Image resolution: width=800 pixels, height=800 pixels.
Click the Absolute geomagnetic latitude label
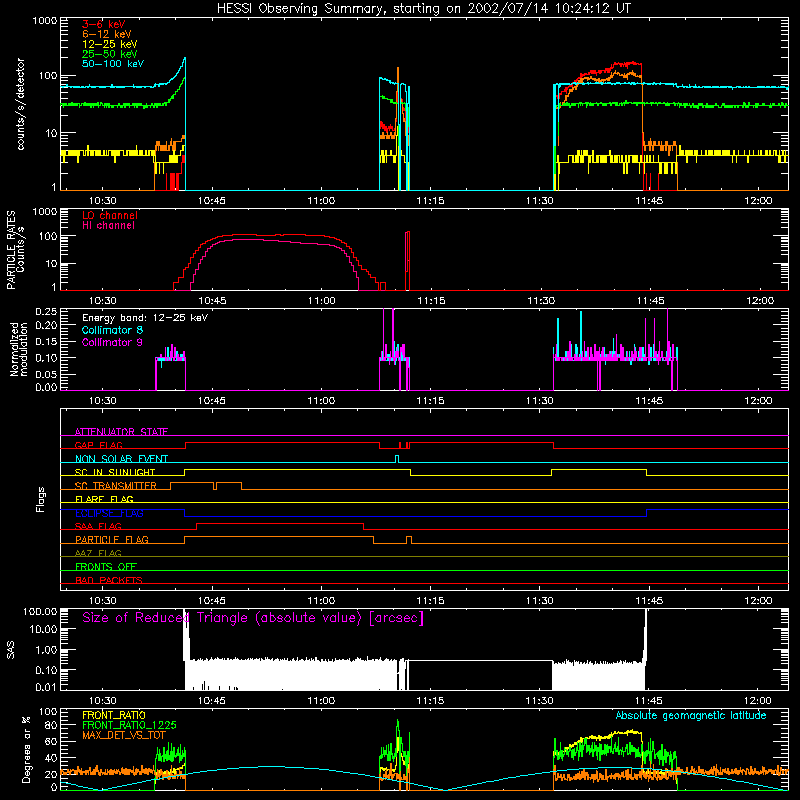[691, 715]
